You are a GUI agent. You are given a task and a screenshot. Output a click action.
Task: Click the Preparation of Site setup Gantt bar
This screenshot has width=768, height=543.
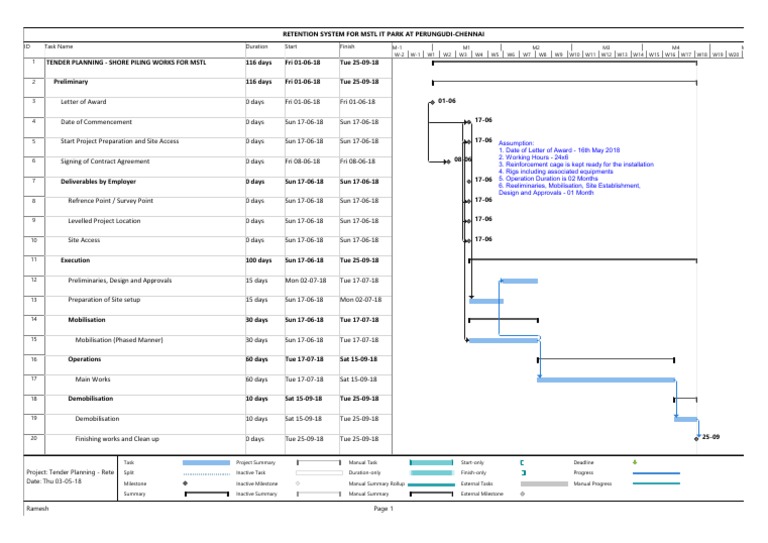tap(486, 301)
